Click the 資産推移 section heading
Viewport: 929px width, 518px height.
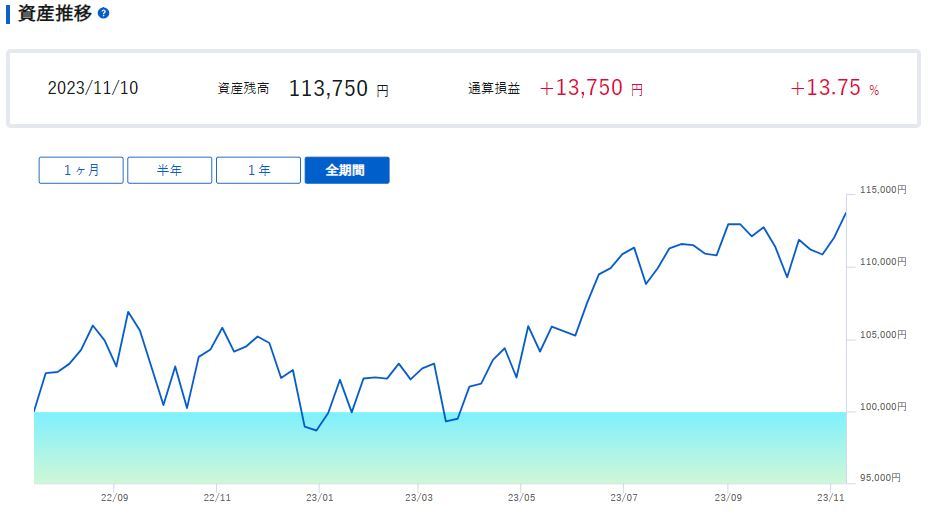tap(55, 14)
